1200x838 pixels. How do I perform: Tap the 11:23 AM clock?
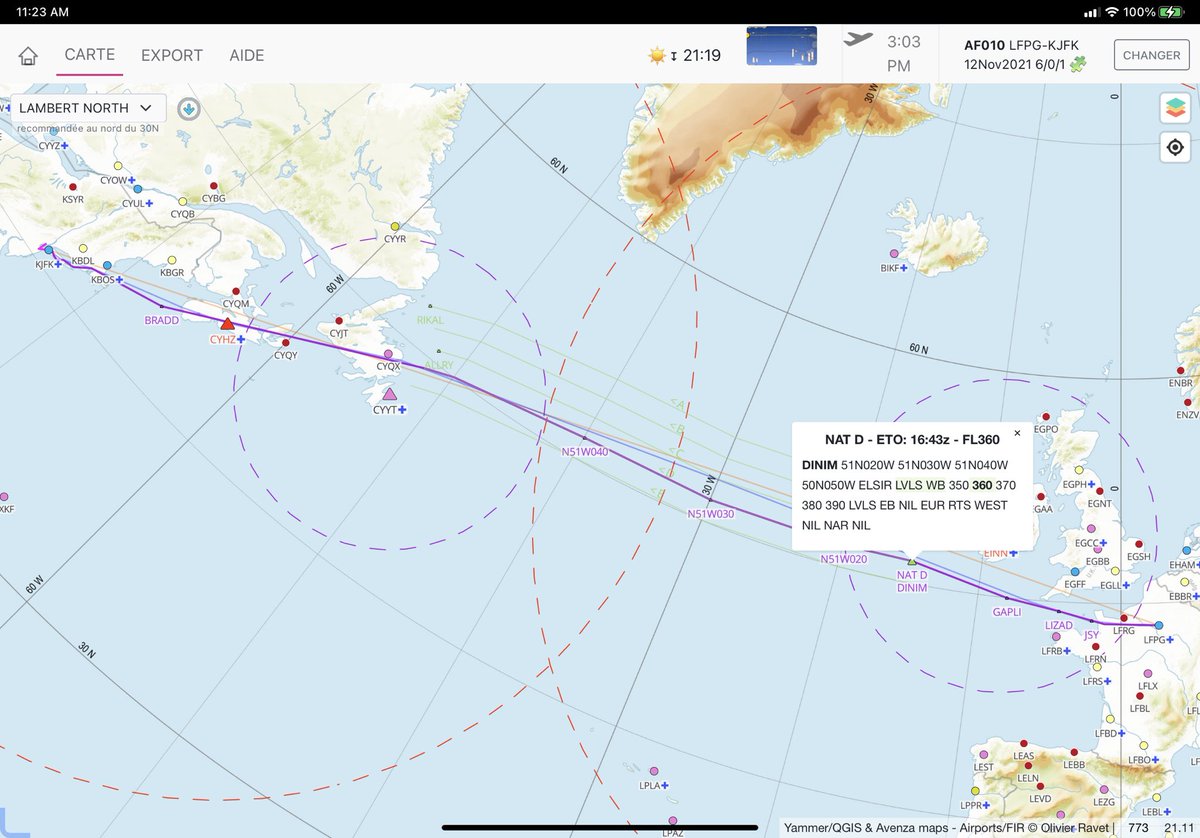43,12
